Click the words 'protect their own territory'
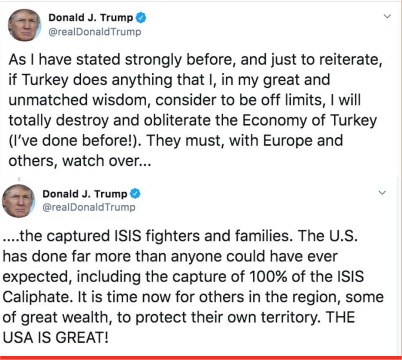 coord(228,317)
